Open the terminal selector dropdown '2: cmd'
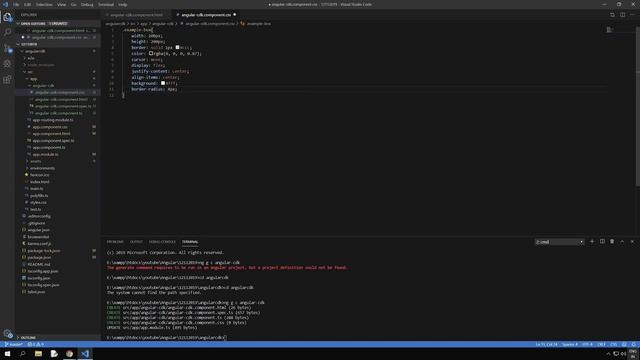640x360 pixels. point(559,242)
